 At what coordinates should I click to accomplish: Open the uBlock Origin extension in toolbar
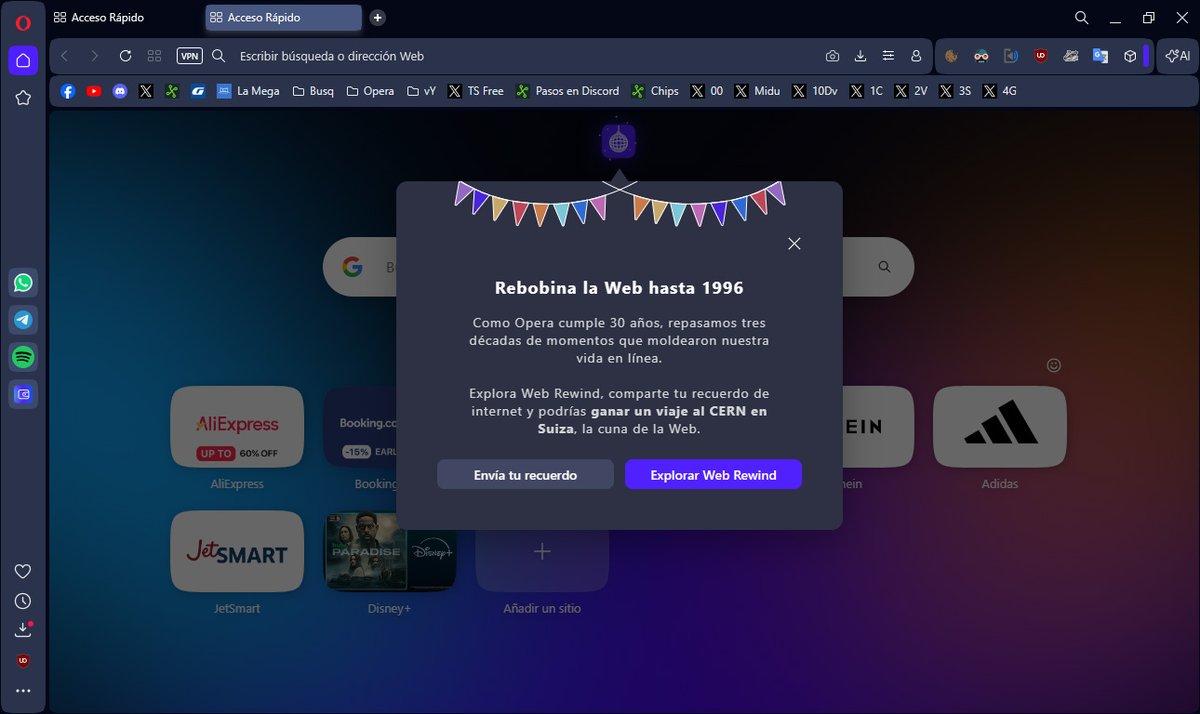(x=1041, y=56)
